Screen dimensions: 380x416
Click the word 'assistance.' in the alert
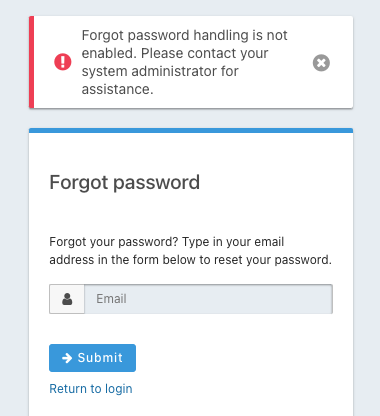click(x=117, y=89)
